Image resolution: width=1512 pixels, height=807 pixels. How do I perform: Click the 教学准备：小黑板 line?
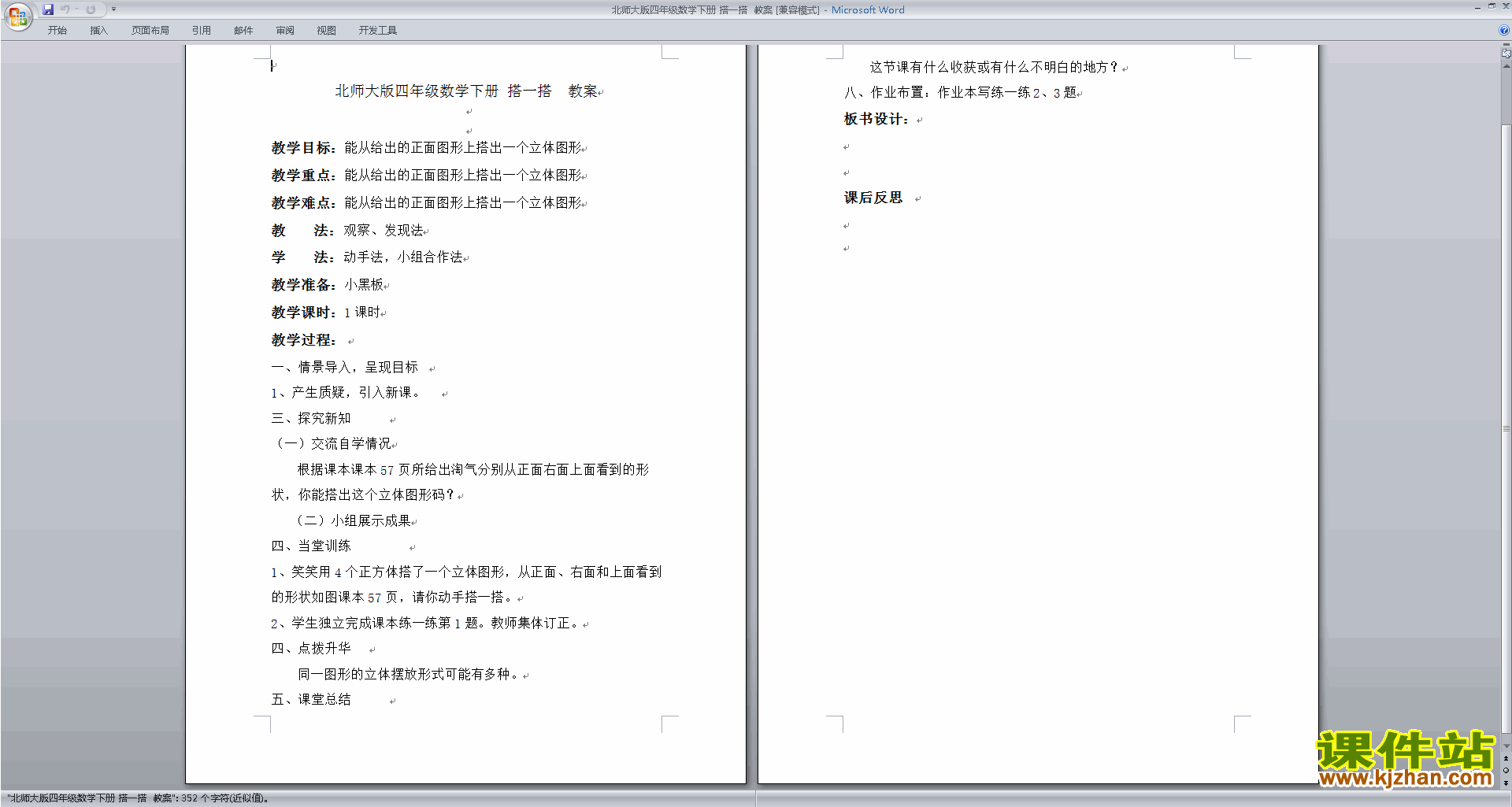point(328,285)
